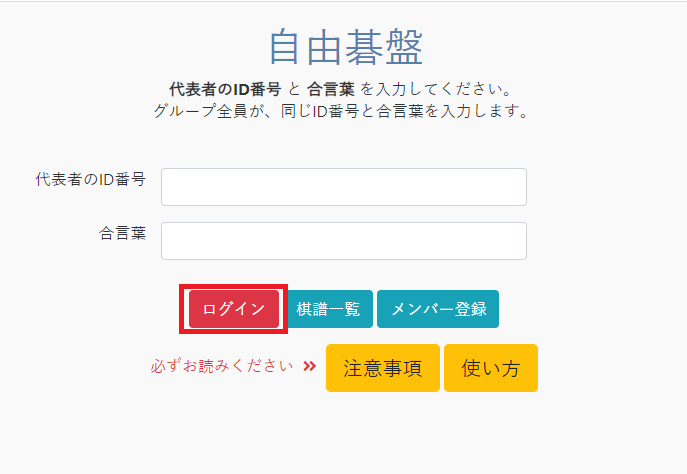This screenshot has height=474, width=687.
Task: Click the 同じID番号と合言葉 phrase
Action: 353,111
